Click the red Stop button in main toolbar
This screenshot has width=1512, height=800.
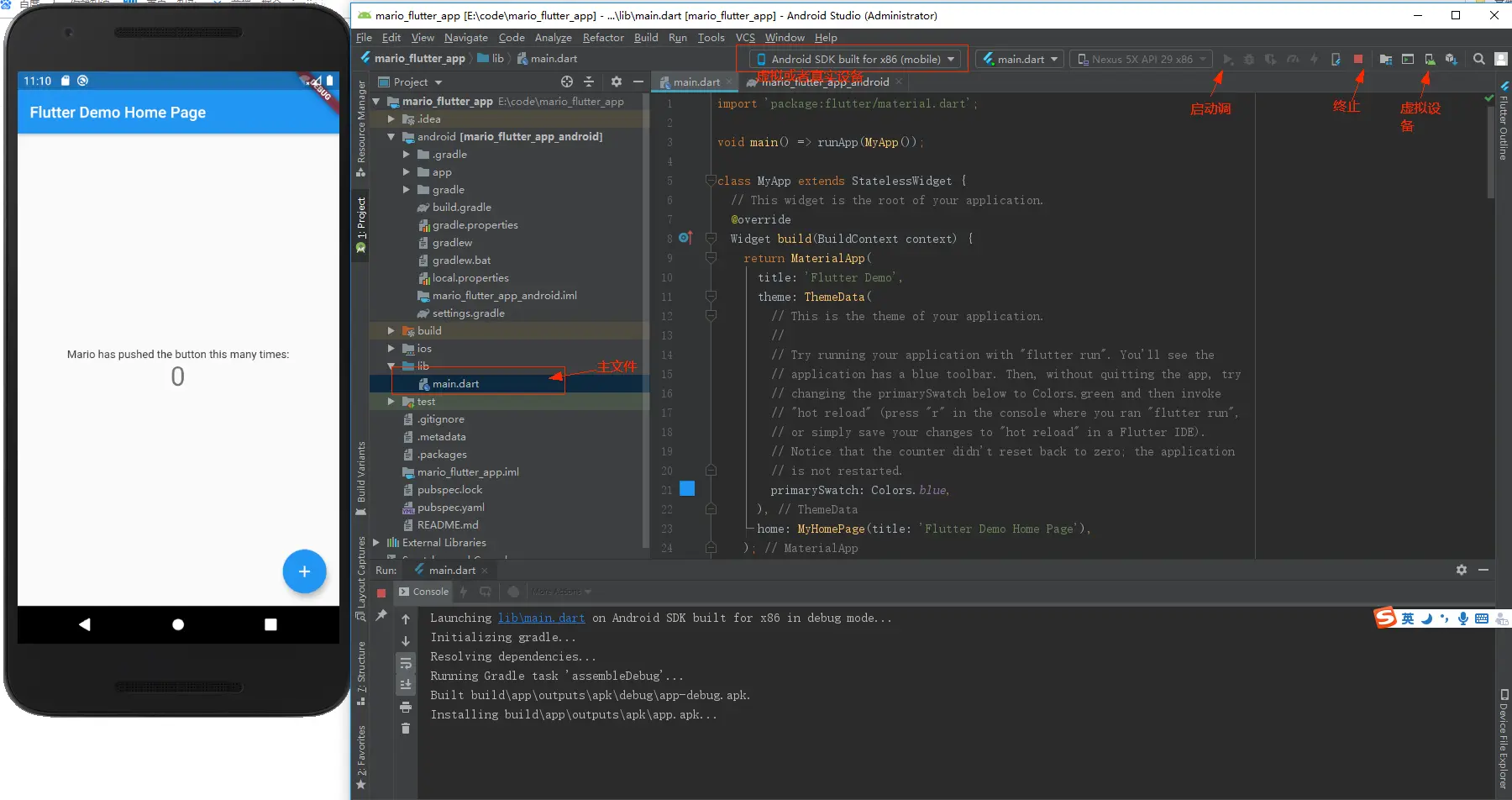click(x=1358, y=59)
